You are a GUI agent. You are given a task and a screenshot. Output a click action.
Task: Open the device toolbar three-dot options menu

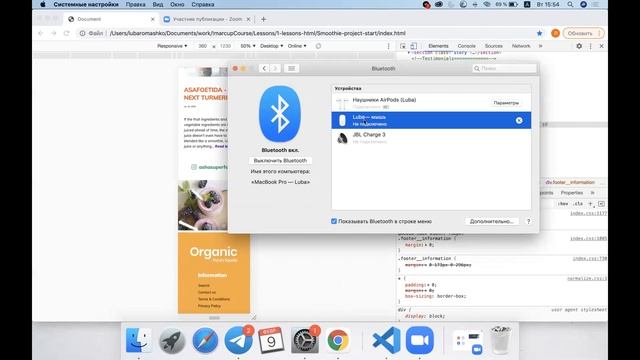click(x=388, y=46)
